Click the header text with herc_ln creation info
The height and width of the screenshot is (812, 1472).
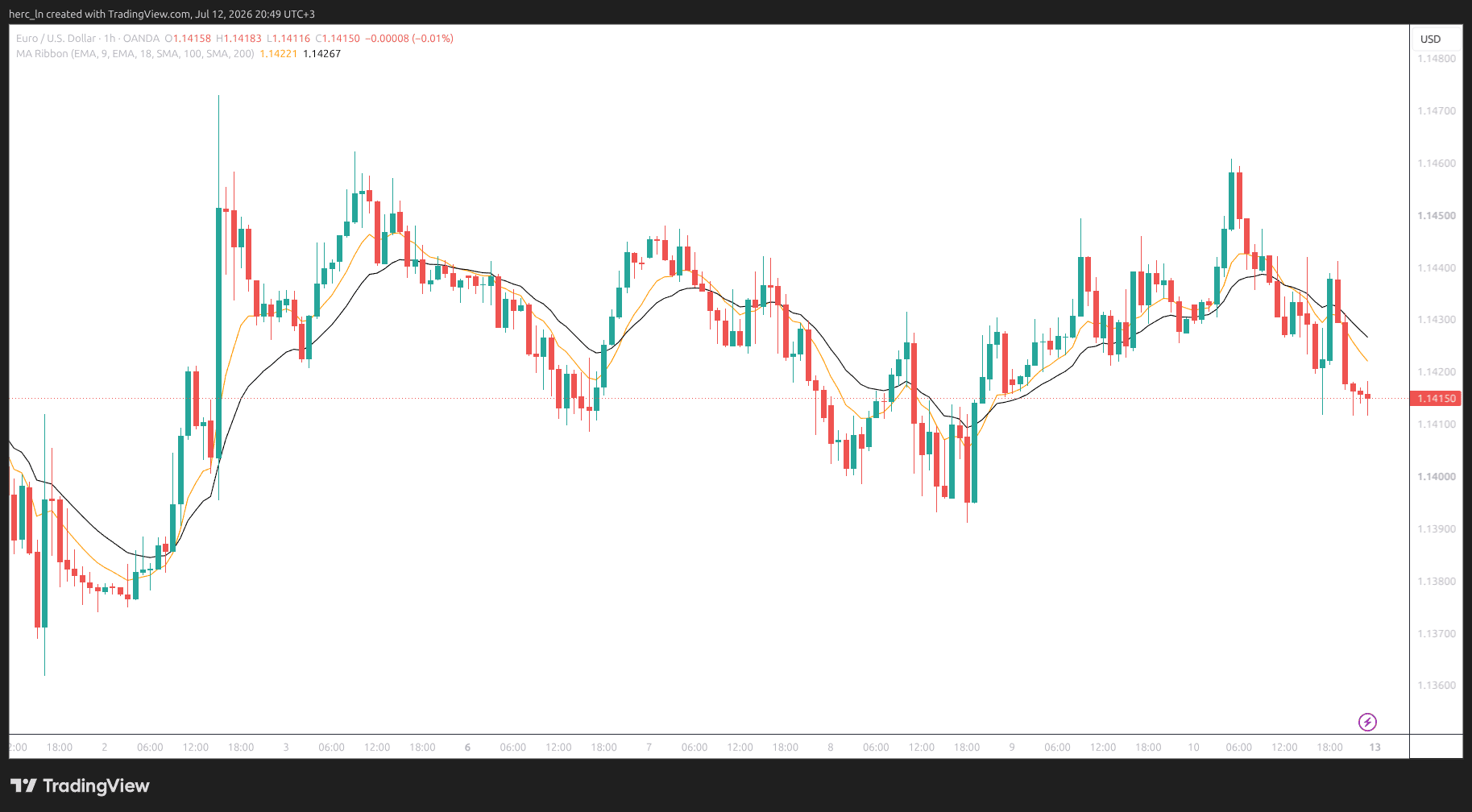pyautogui.click(x=162, y=14)
